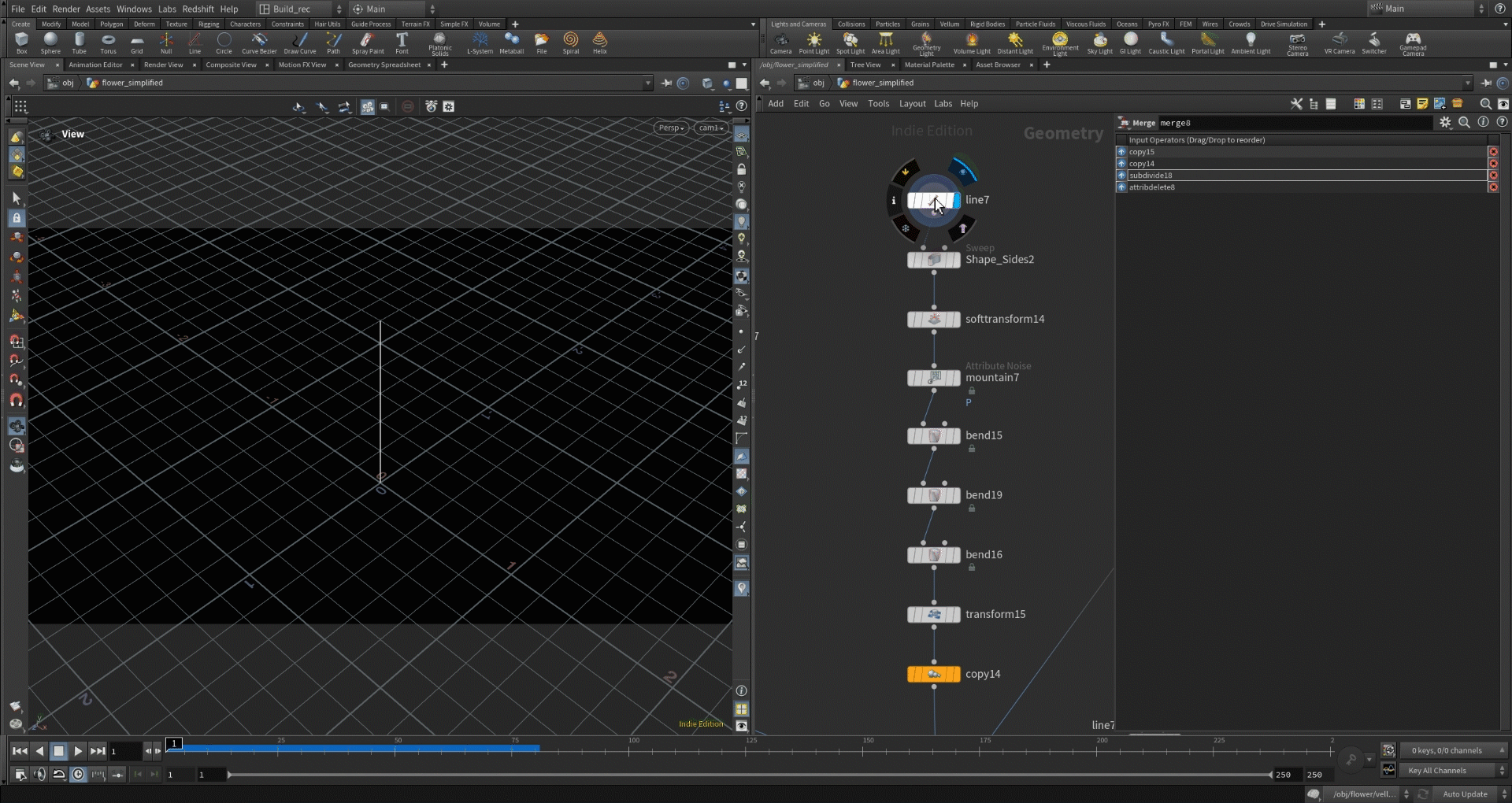Toggle the subdivide18 input enable icon

[1121, 176]
